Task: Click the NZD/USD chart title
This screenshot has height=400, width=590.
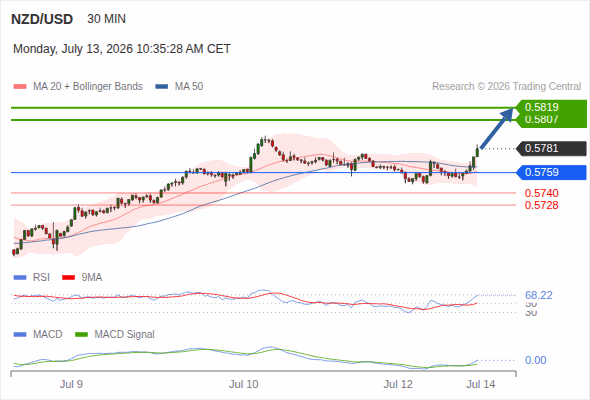Action: coord(42,19)
